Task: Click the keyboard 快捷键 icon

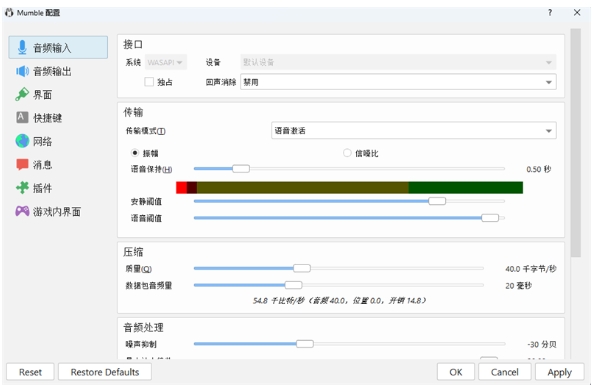Action: point(22,117)
